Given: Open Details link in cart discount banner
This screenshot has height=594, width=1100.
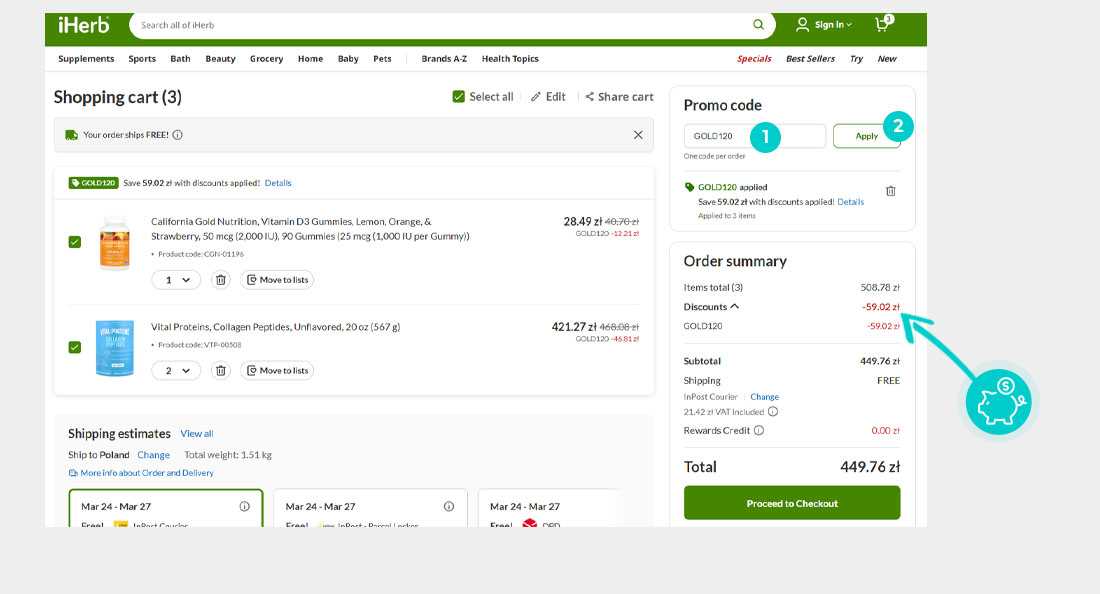Looking at the screenshot, I should click(278, 183).
